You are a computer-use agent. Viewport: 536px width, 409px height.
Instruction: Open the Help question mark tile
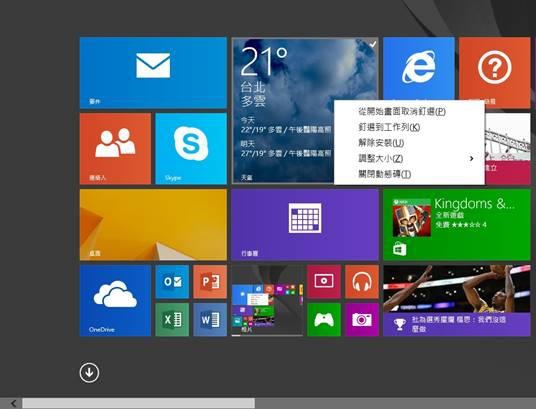495,68
